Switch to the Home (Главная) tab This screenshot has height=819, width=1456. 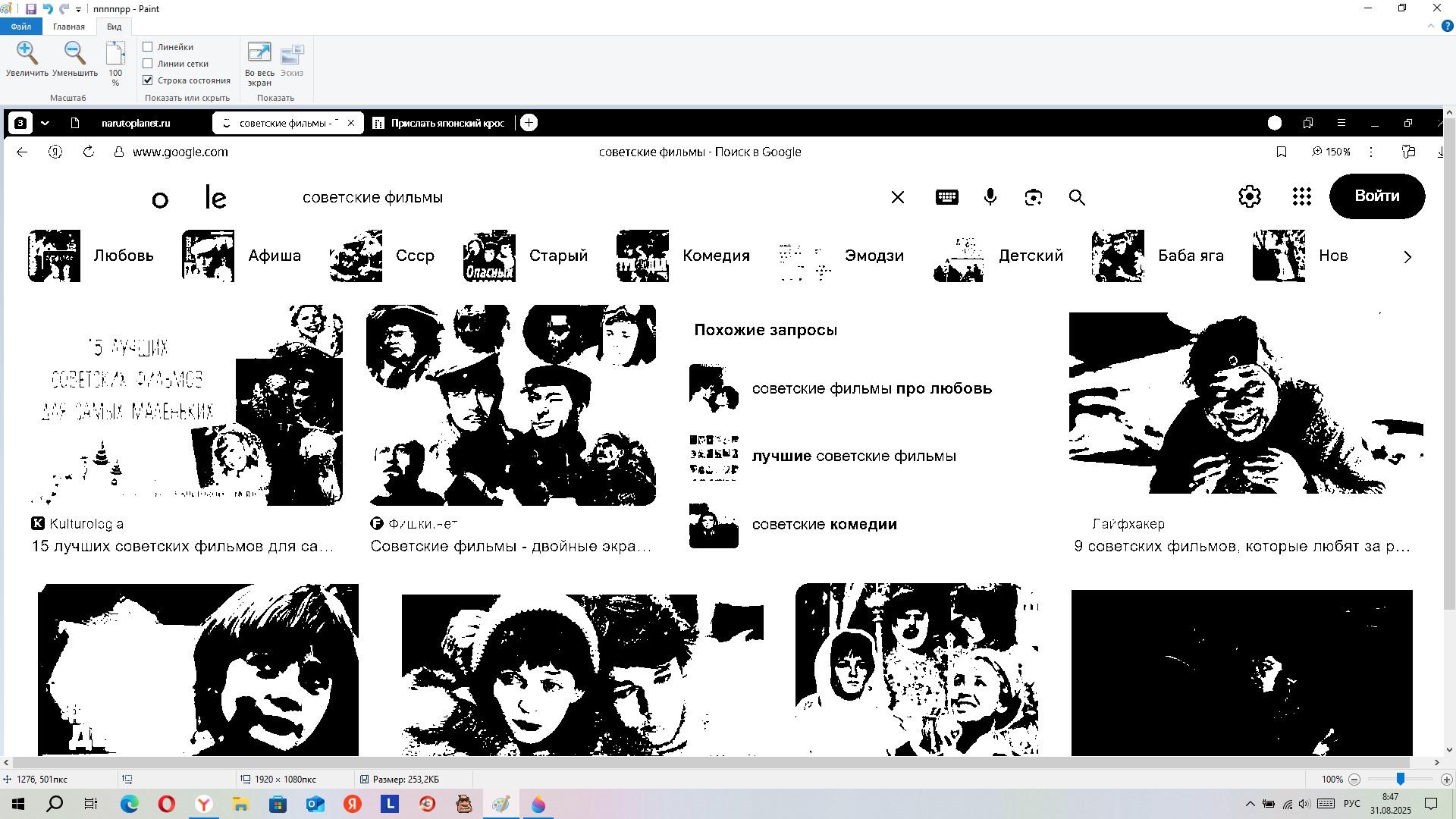(68, 27)
